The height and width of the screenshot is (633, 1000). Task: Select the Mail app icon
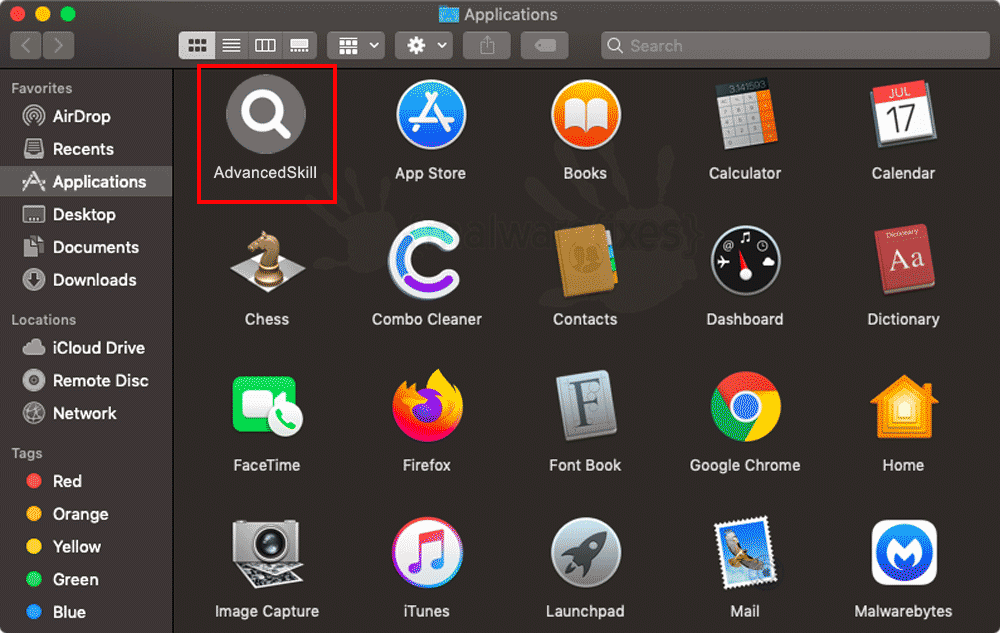(745, 553)
